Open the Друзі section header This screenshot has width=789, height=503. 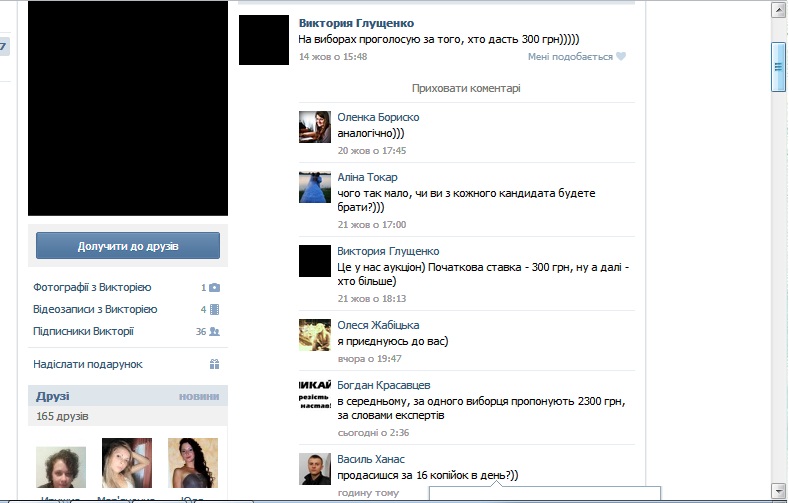53,396
